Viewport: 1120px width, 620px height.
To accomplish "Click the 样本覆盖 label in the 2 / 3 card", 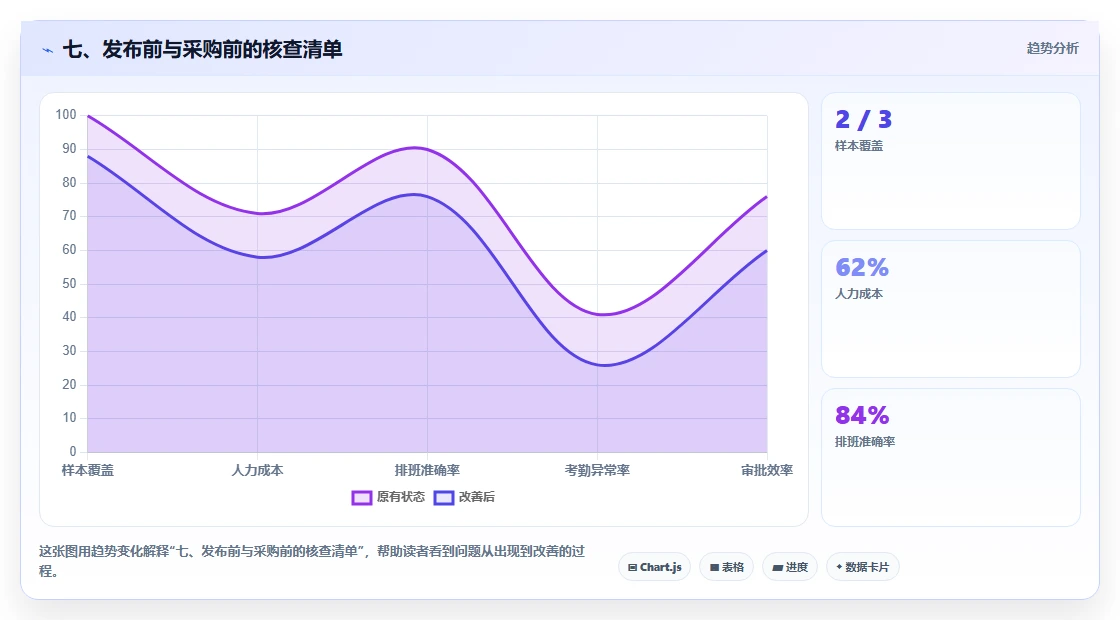I will [859, 146].
